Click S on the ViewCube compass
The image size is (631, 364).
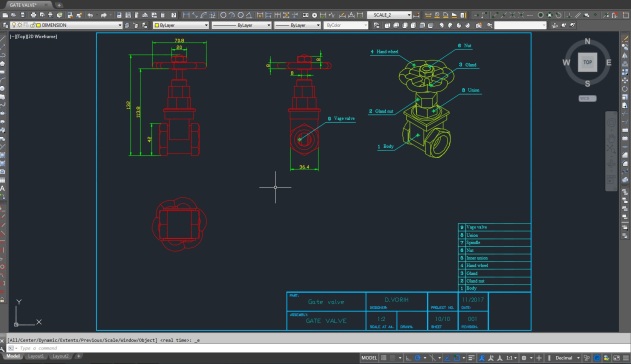point(588,84)
